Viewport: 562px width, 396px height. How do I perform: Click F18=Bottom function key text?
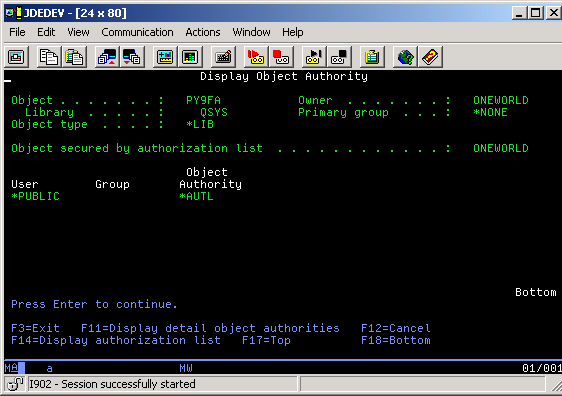coord(396,340)
